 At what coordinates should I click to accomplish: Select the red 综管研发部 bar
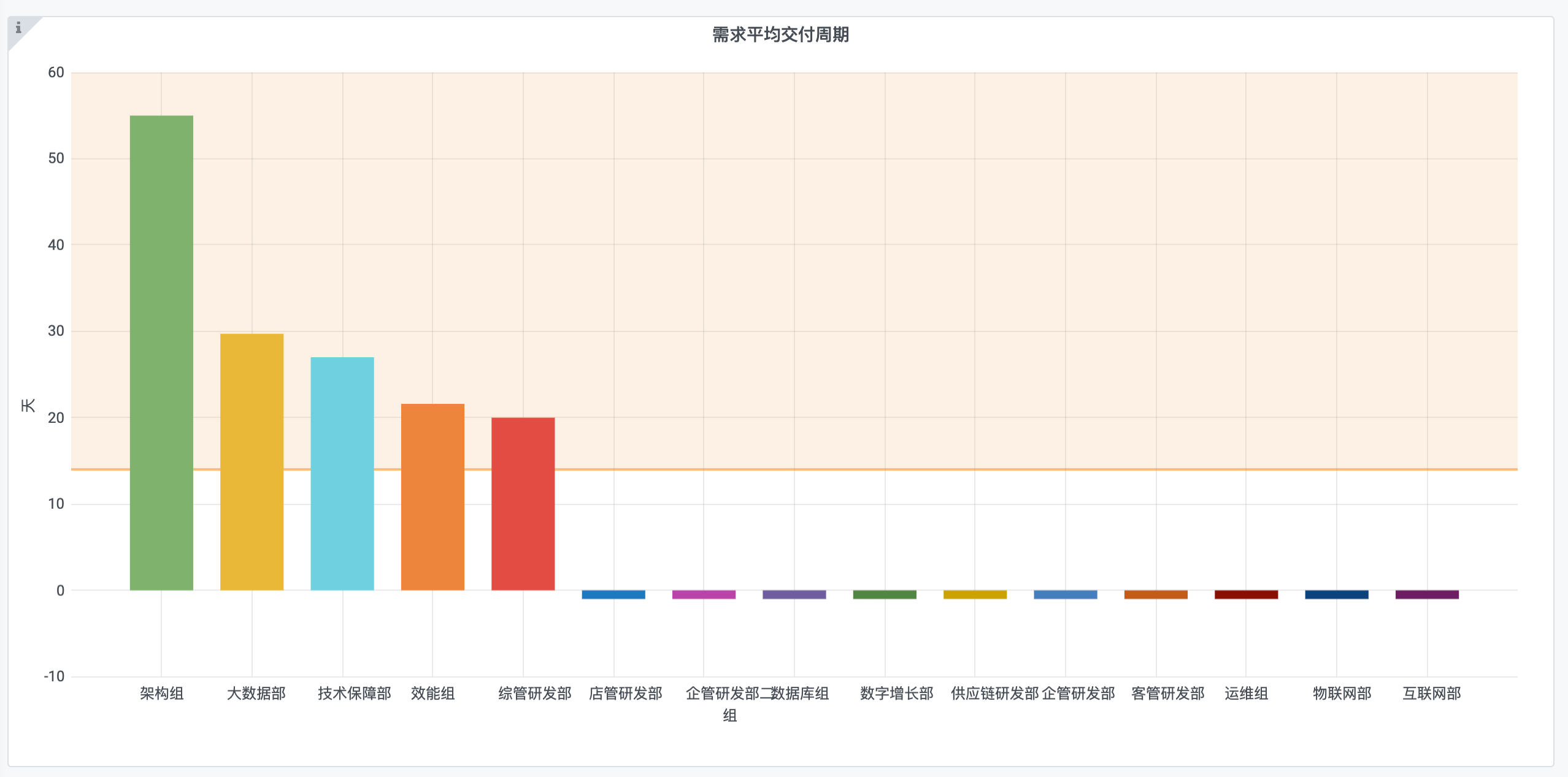523,503
